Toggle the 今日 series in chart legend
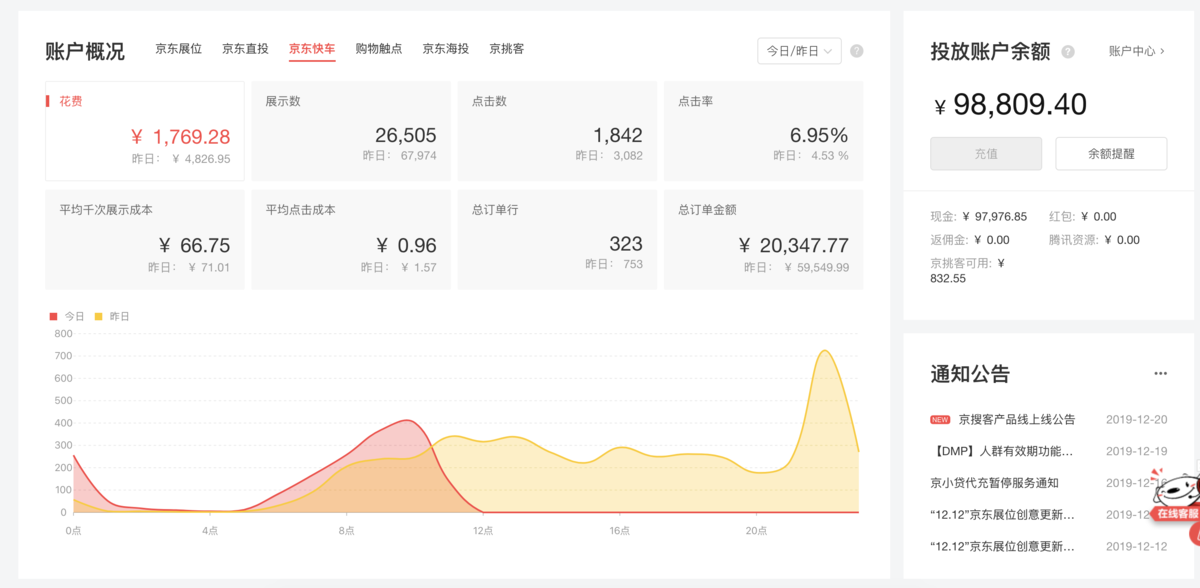 (x=68, y=316)
